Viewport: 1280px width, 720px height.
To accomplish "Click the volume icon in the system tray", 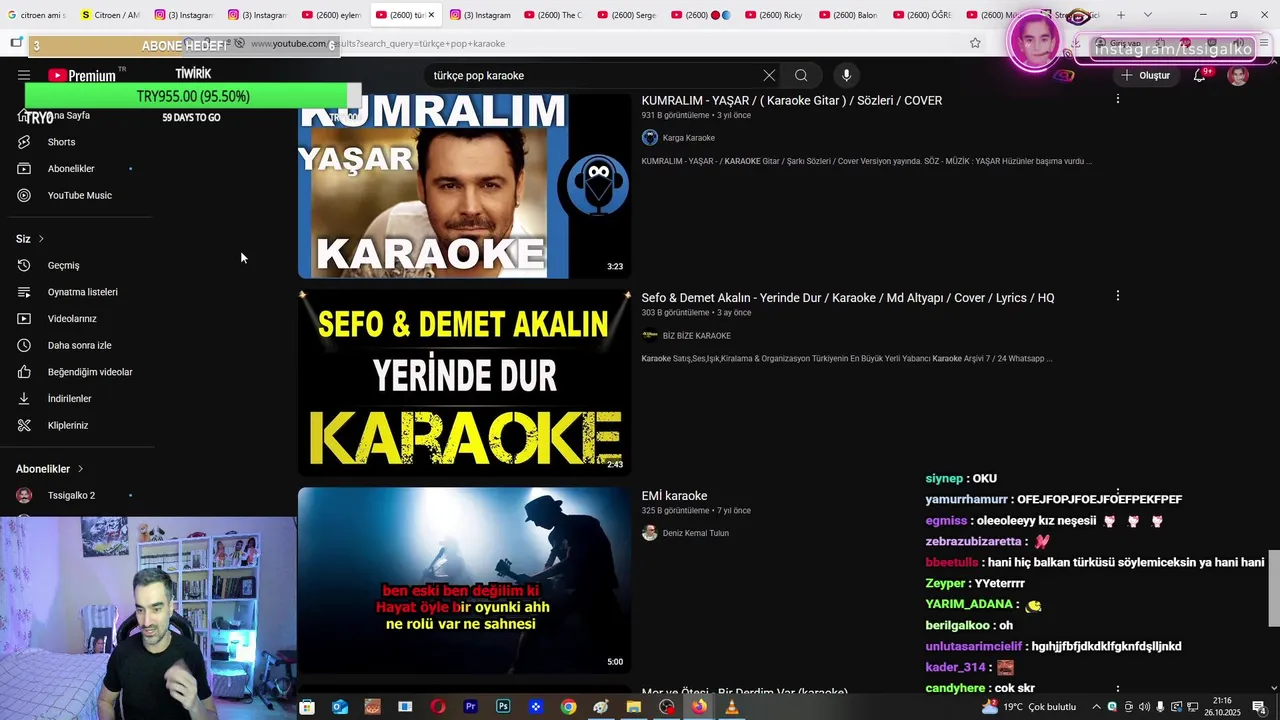I will (x=1144, y=707).
